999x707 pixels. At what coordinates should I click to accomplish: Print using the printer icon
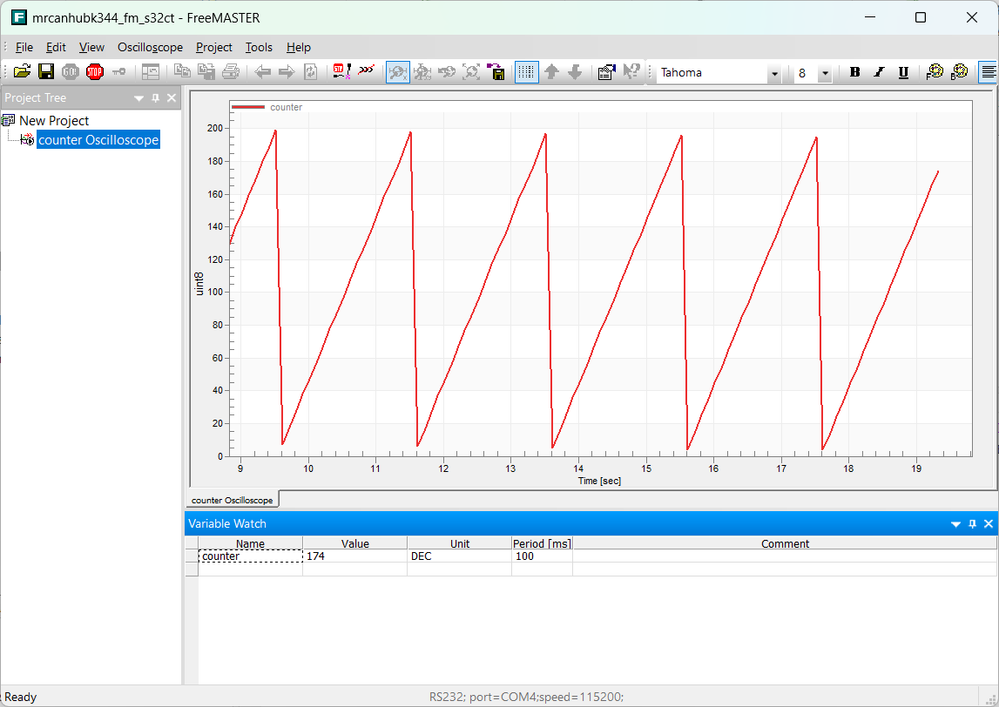(x=231, y=72)
